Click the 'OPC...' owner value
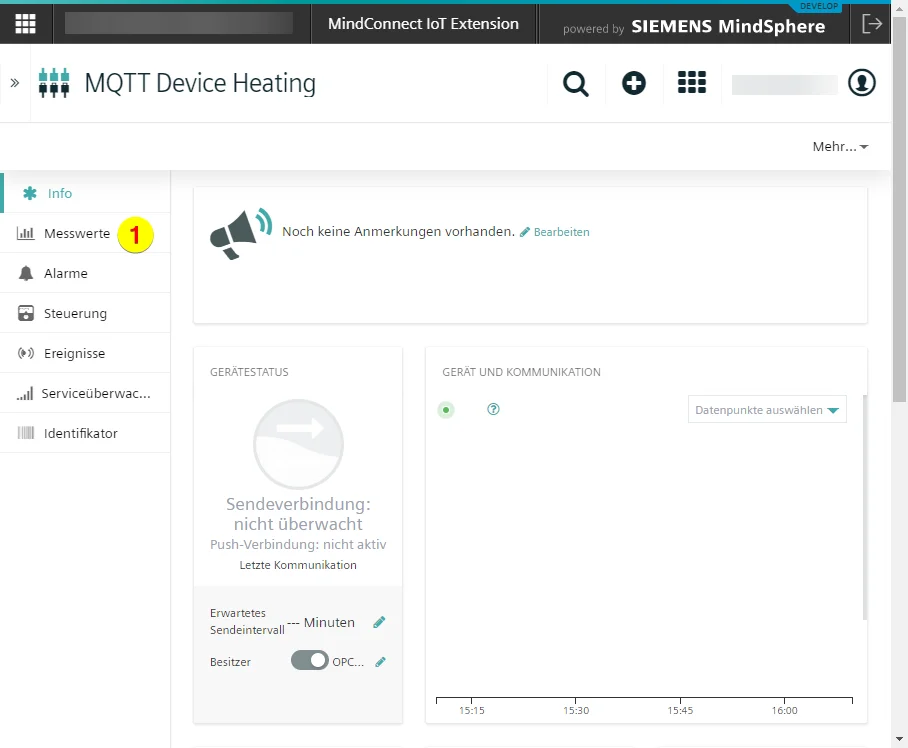908x748 pixels. click(348, 662)
